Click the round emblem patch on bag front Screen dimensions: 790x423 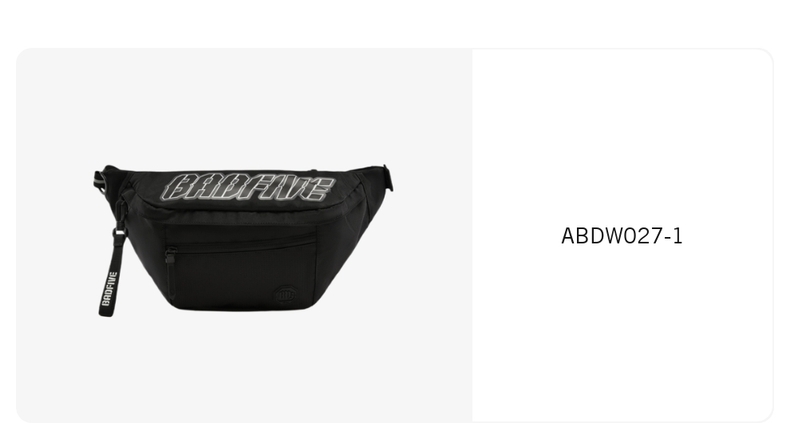coord(286,294)
